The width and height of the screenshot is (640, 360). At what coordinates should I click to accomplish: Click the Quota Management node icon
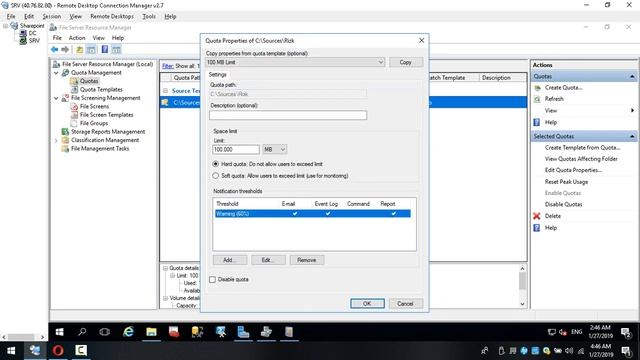[x=65, y=73]
